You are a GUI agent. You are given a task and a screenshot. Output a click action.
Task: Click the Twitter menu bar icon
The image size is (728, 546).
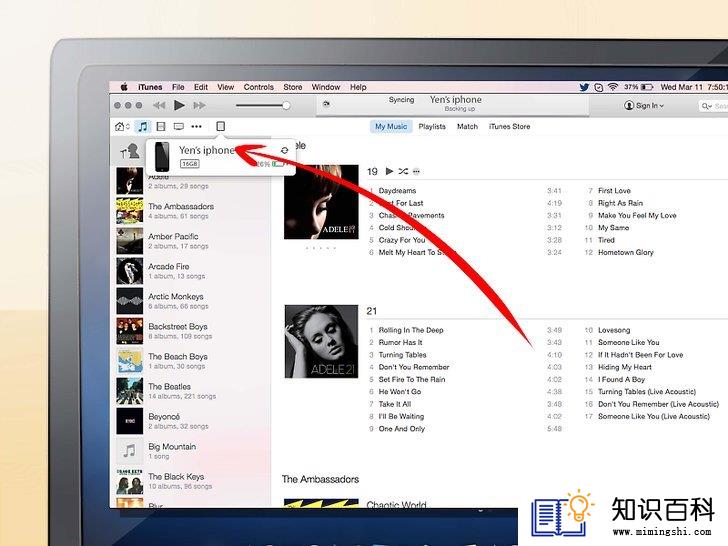point(584,87)
